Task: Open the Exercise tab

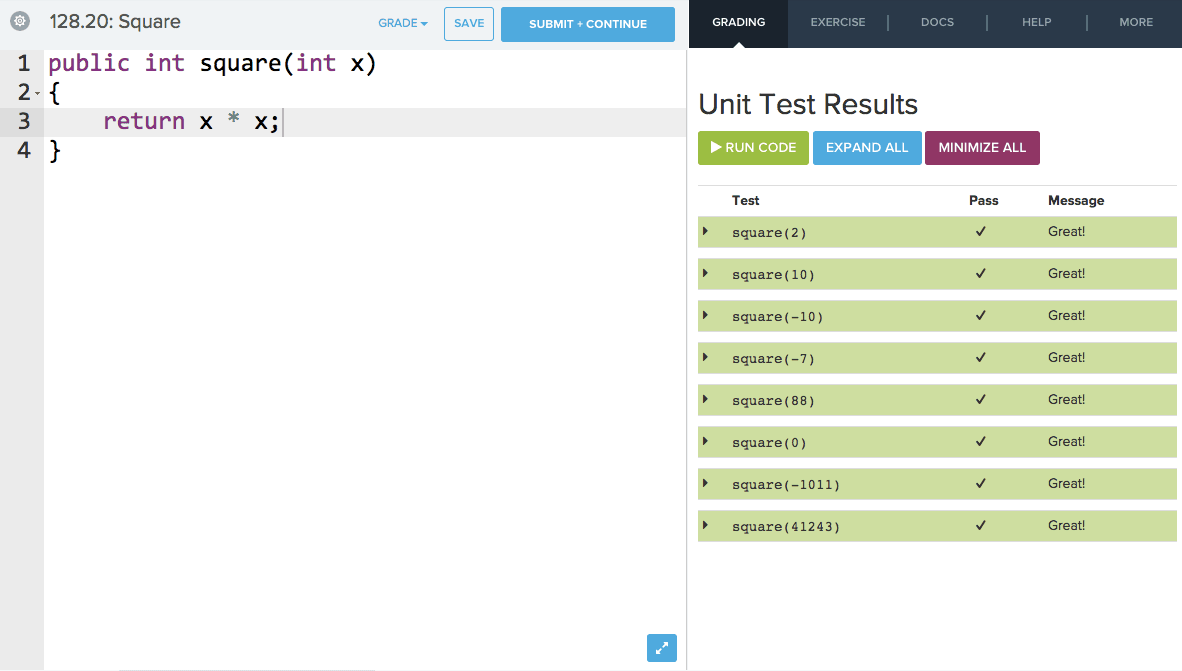Action: click(837, 22)
